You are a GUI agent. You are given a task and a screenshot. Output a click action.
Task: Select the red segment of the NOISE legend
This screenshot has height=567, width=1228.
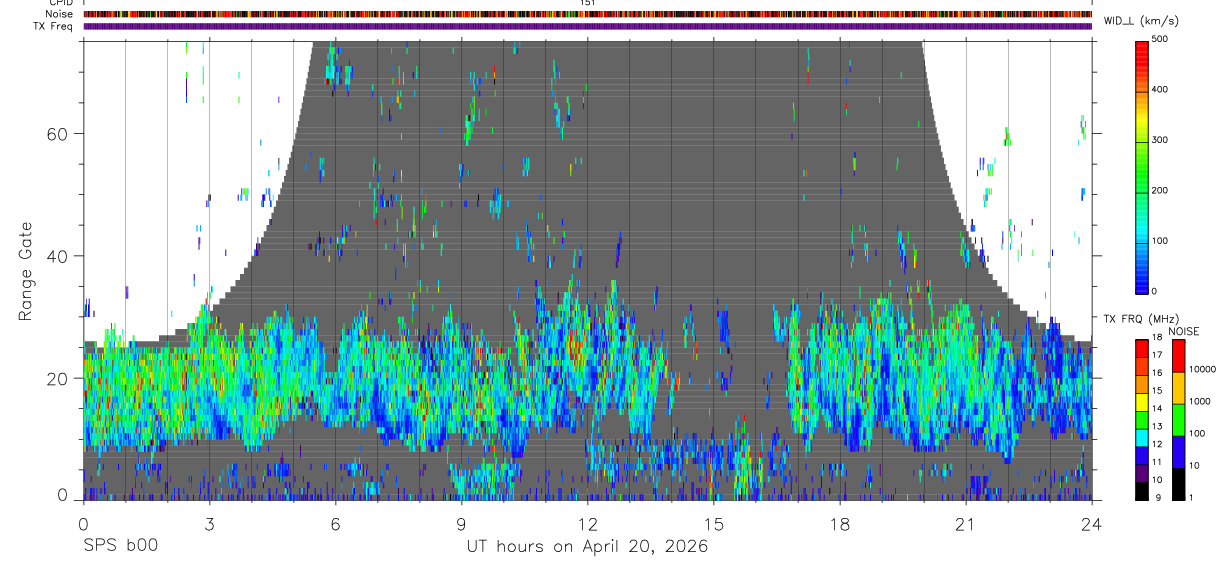(1178, 354)
